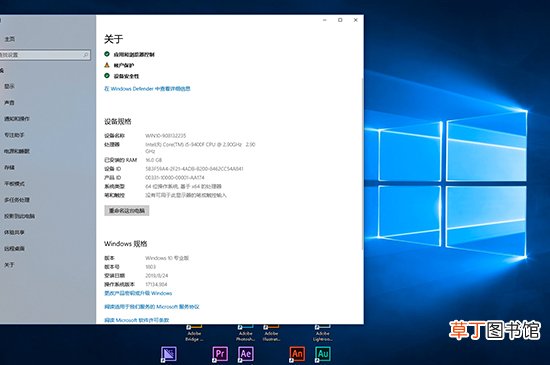Select the Adobe Photoshop desktop shortcut label
This screenshot has width=550, height=365.
click(246, 336)
